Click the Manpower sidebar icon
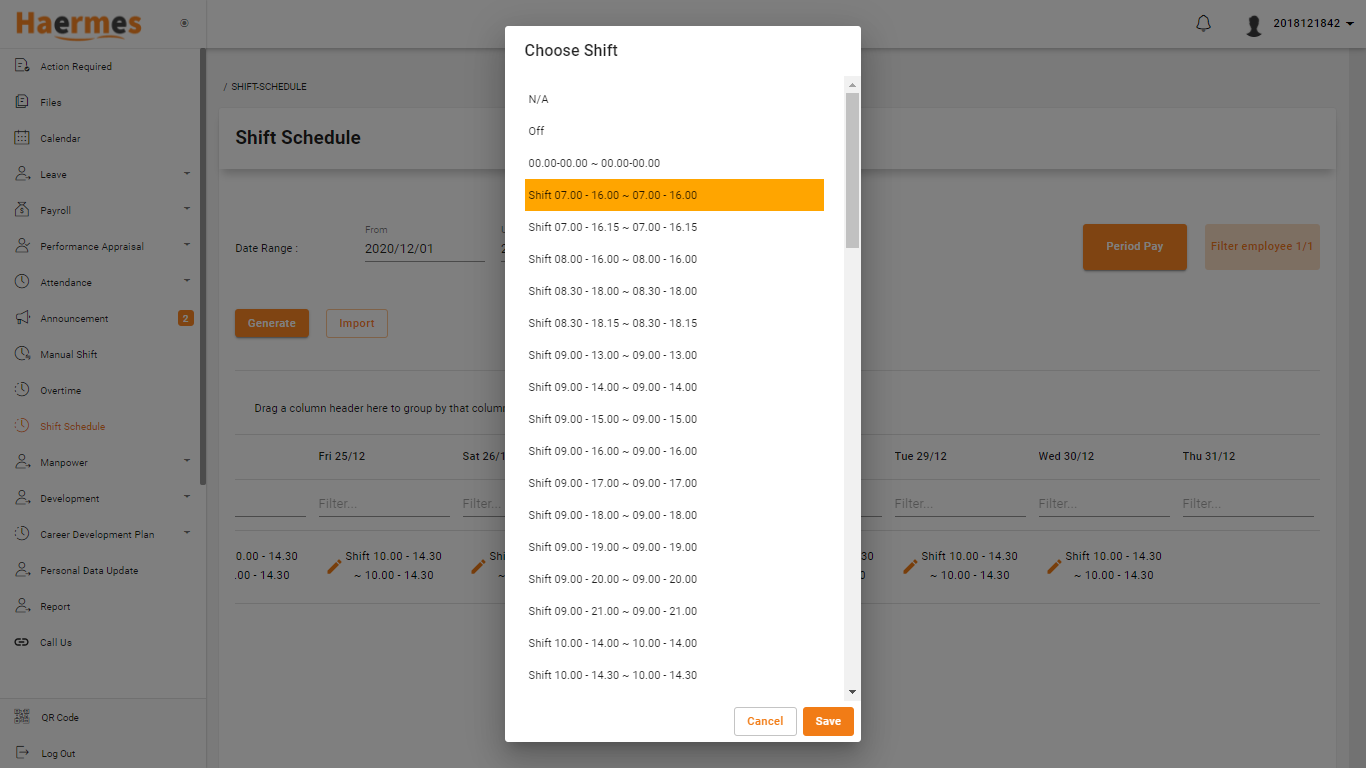The width and height of the screenshot is (1366, 768). click(22, 462)
